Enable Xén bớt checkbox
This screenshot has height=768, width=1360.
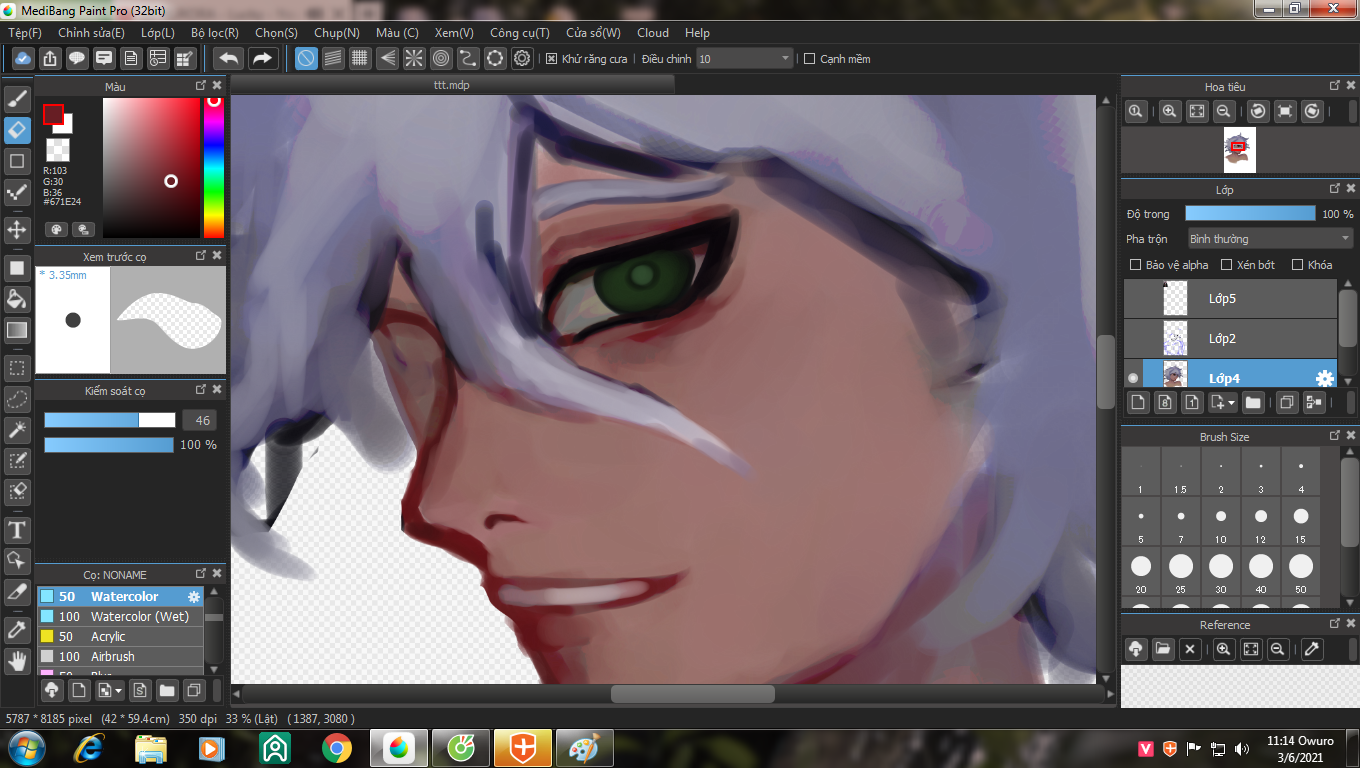tap(1224, 265)
